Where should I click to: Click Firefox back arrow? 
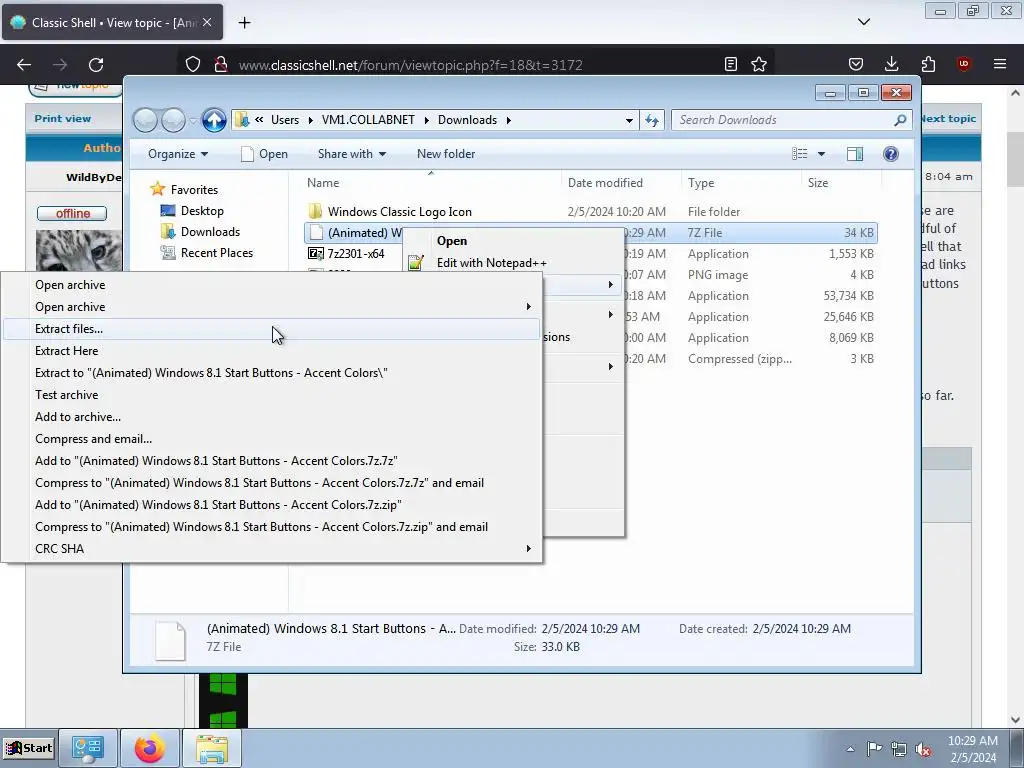24,65
